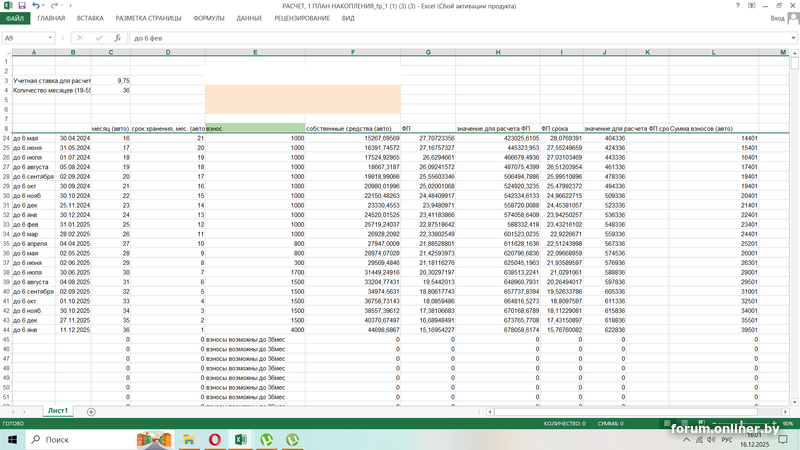
Task: Add a new sheet with plus icon
Action: click(x=91, y=411)
